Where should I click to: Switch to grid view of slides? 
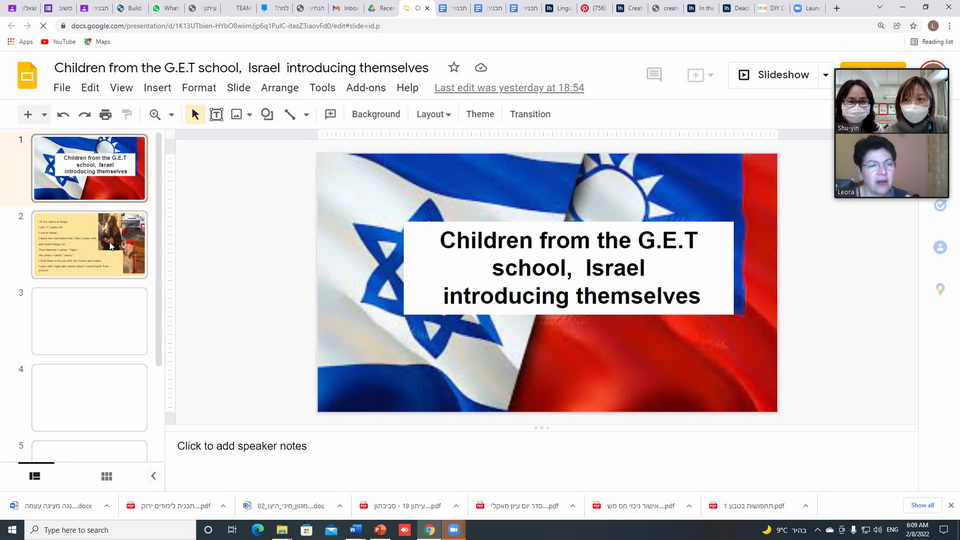pyautogui.click(x=106, y=476)
